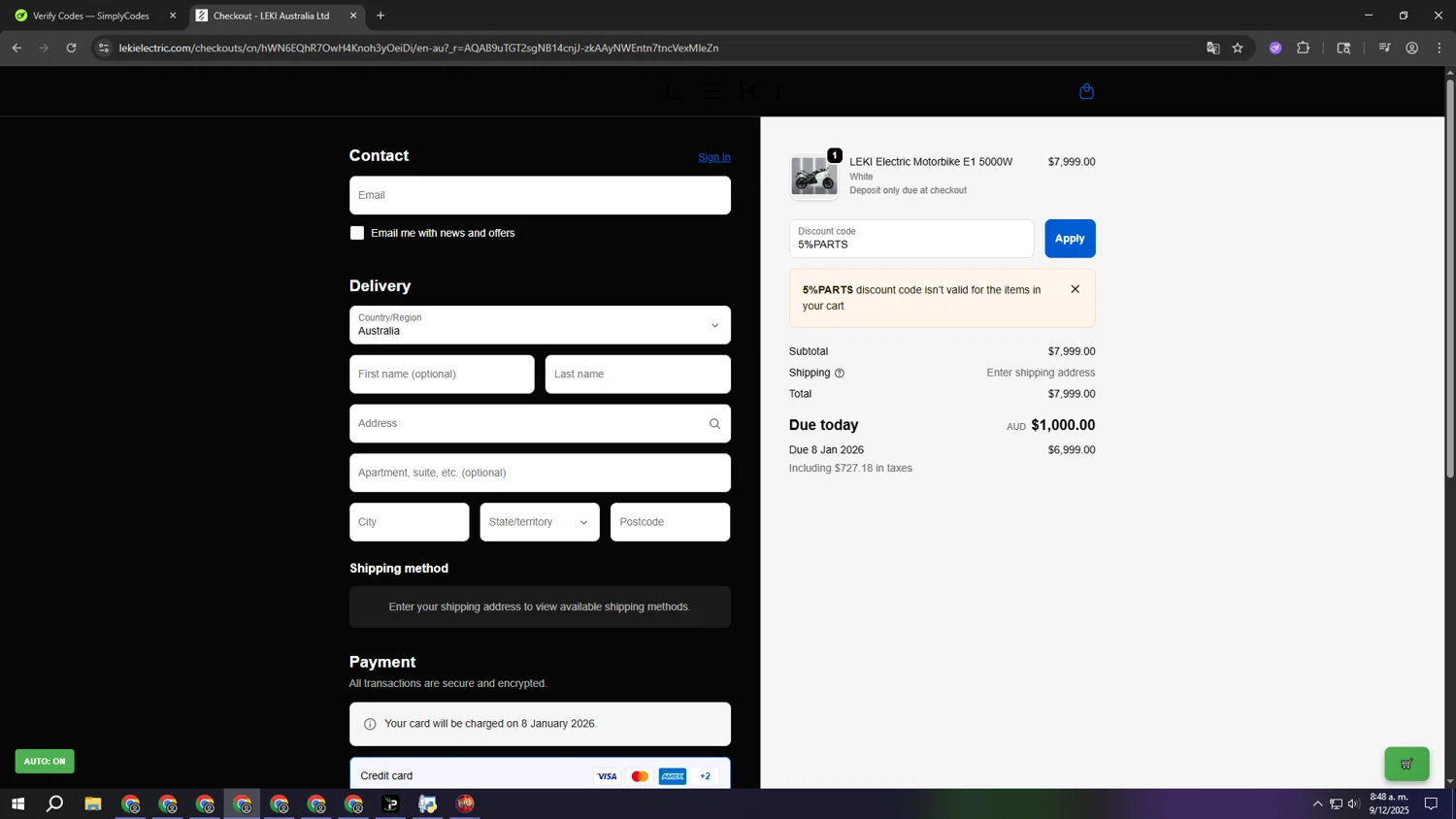The image size is (1456, 819).
Task: Click the Visa card logo
Action: point(607,776)
